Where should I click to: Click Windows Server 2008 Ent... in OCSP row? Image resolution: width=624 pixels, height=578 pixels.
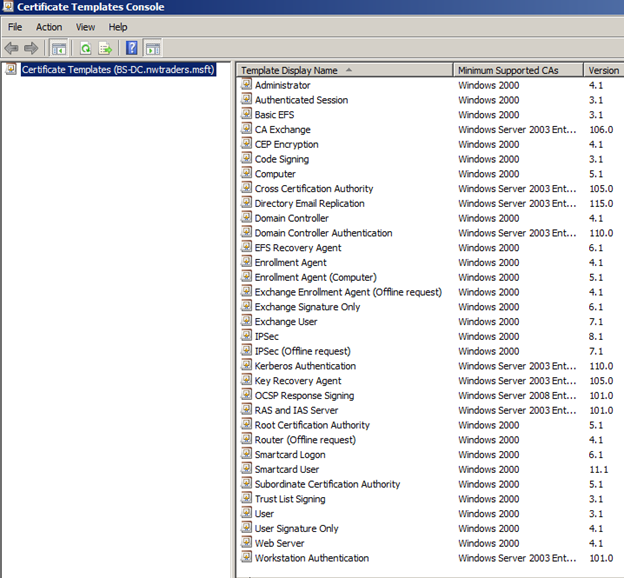coord(517,396)
